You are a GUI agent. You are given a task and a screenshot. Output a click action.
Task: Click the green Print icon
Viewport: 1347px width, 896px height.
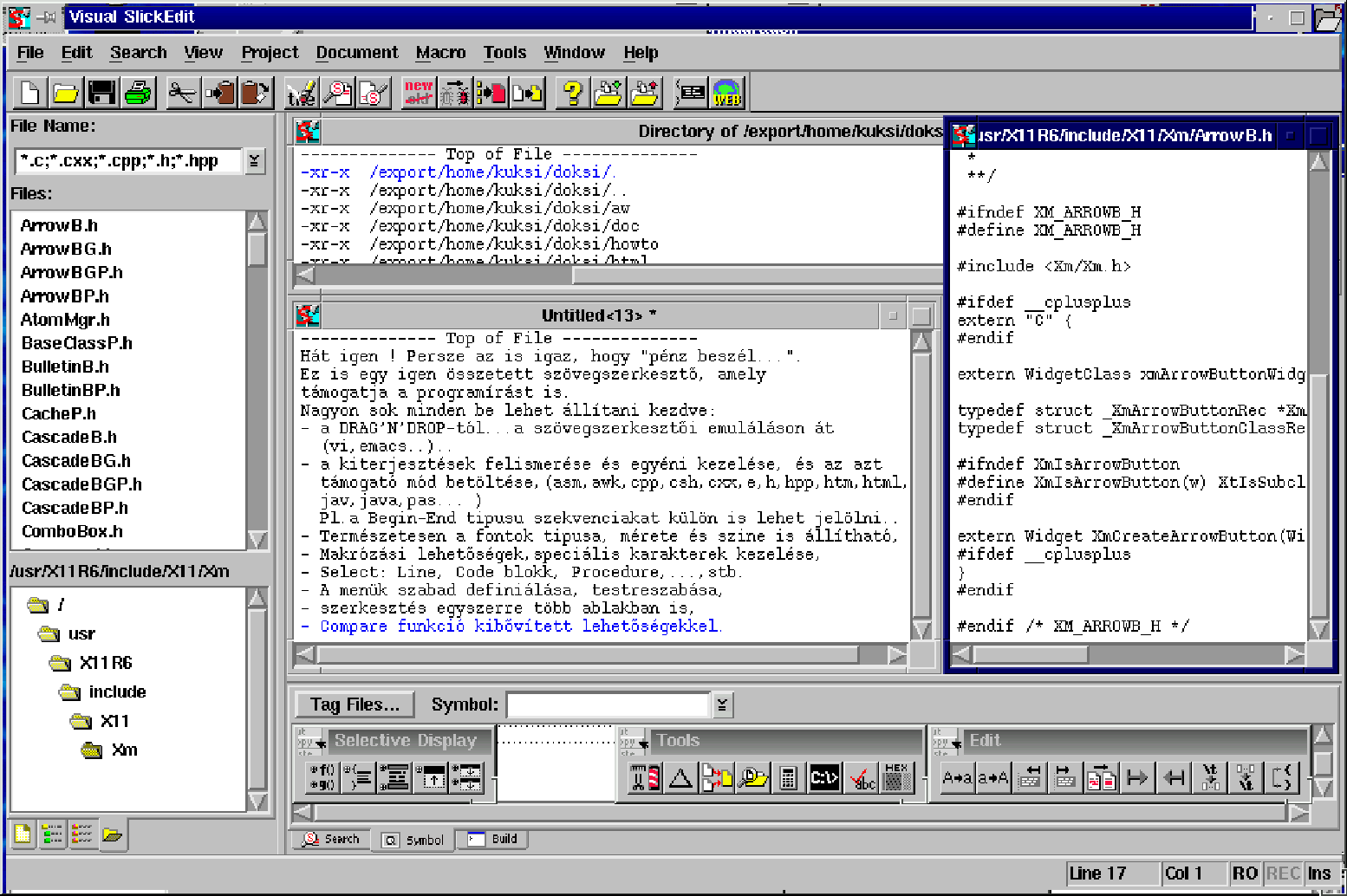(x=138, y=92)
